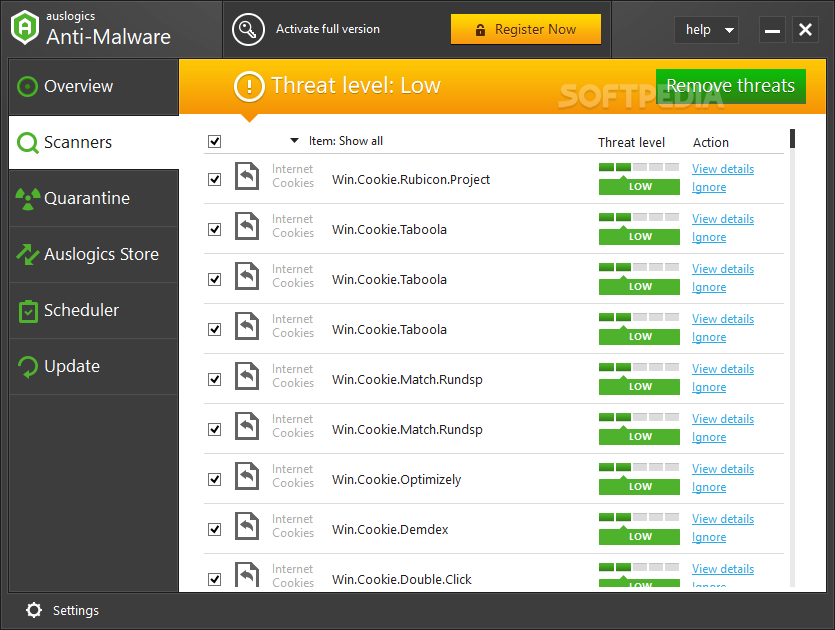Expand the Item: Show all filter dropdown
Image resolution: width=835 pixels, height=630 pixels.
click(337, 141)
